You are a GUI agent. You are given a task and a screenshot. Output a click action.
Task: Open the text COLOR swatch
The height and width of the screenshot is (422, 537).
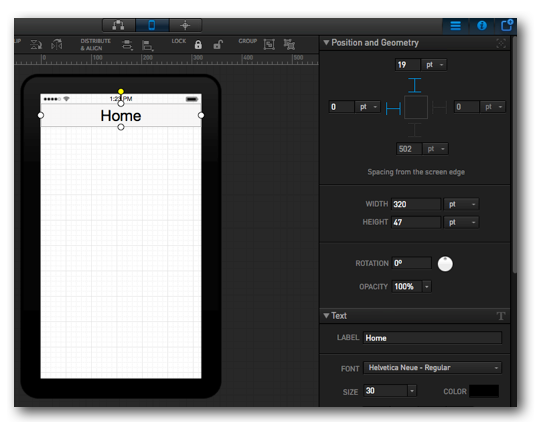484,391
